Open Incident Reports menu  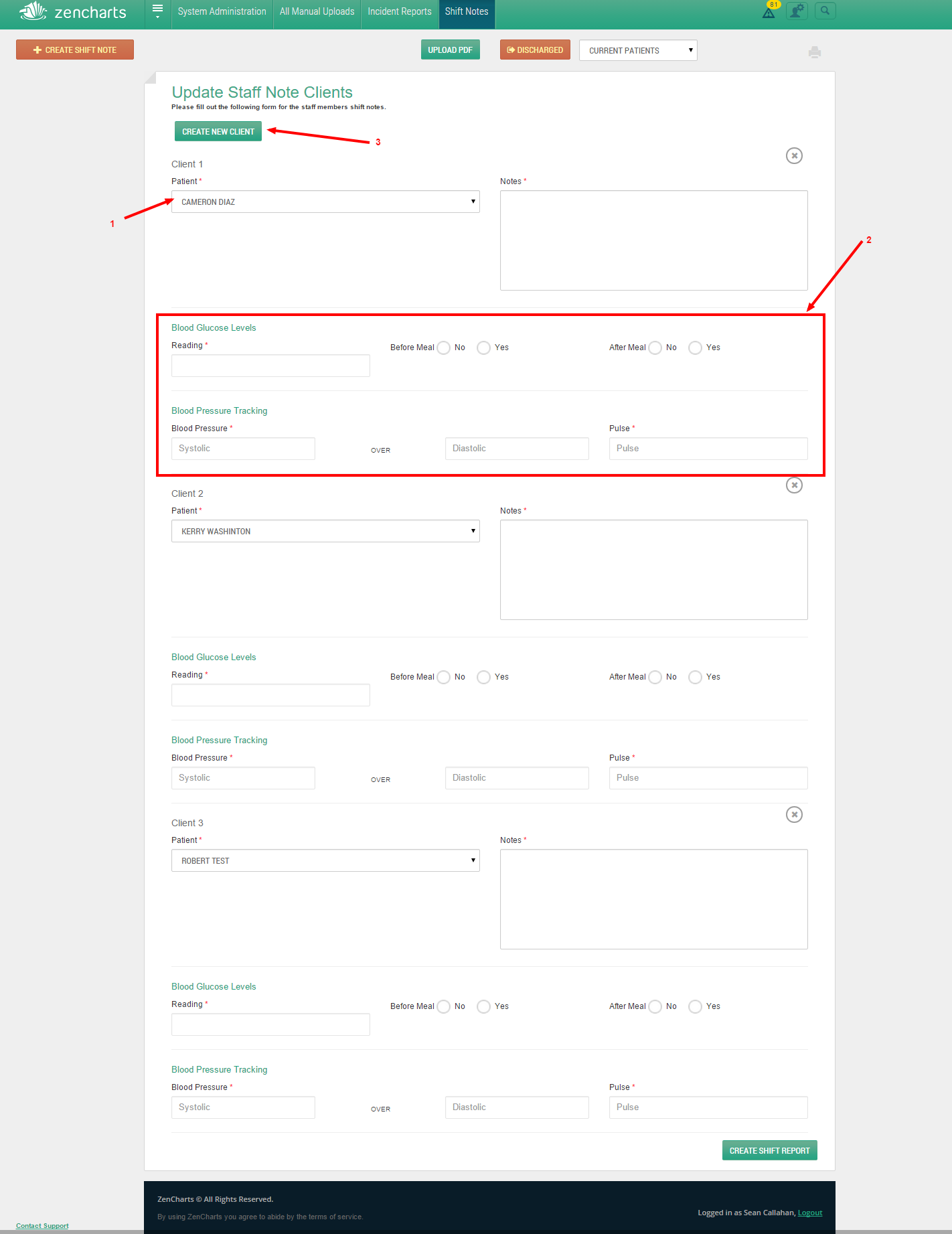click(x=400, y=11)
